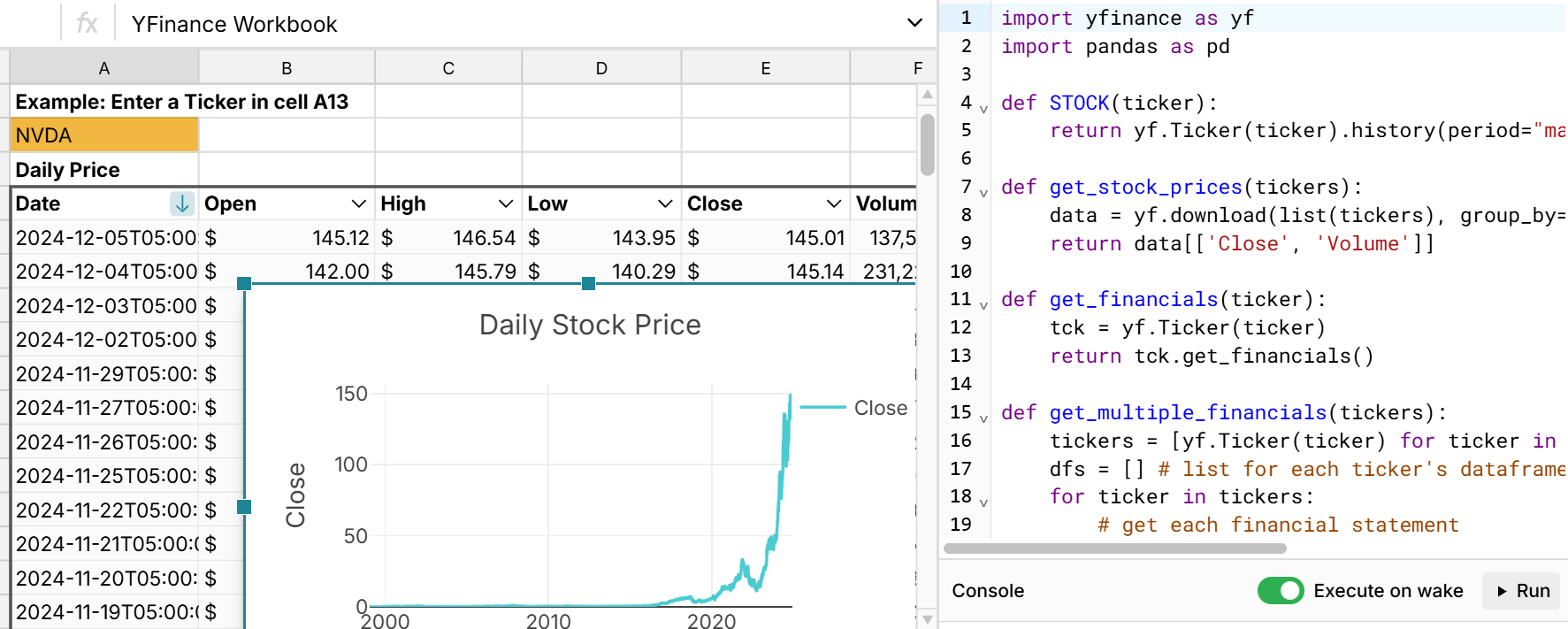Open the Open column filter dropdown
Viewport: 1568px width, 629px height.
click(x=358, y=204)
